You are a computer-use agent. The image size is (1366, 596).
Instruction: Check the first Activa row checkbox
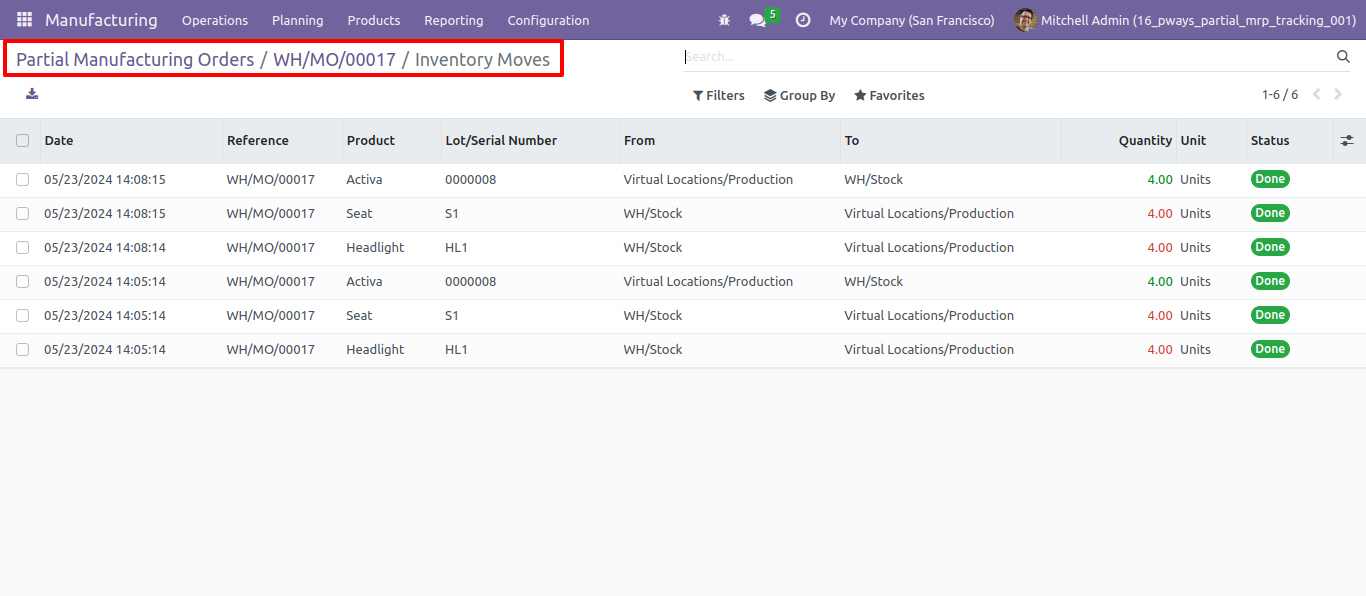point(22,180)
